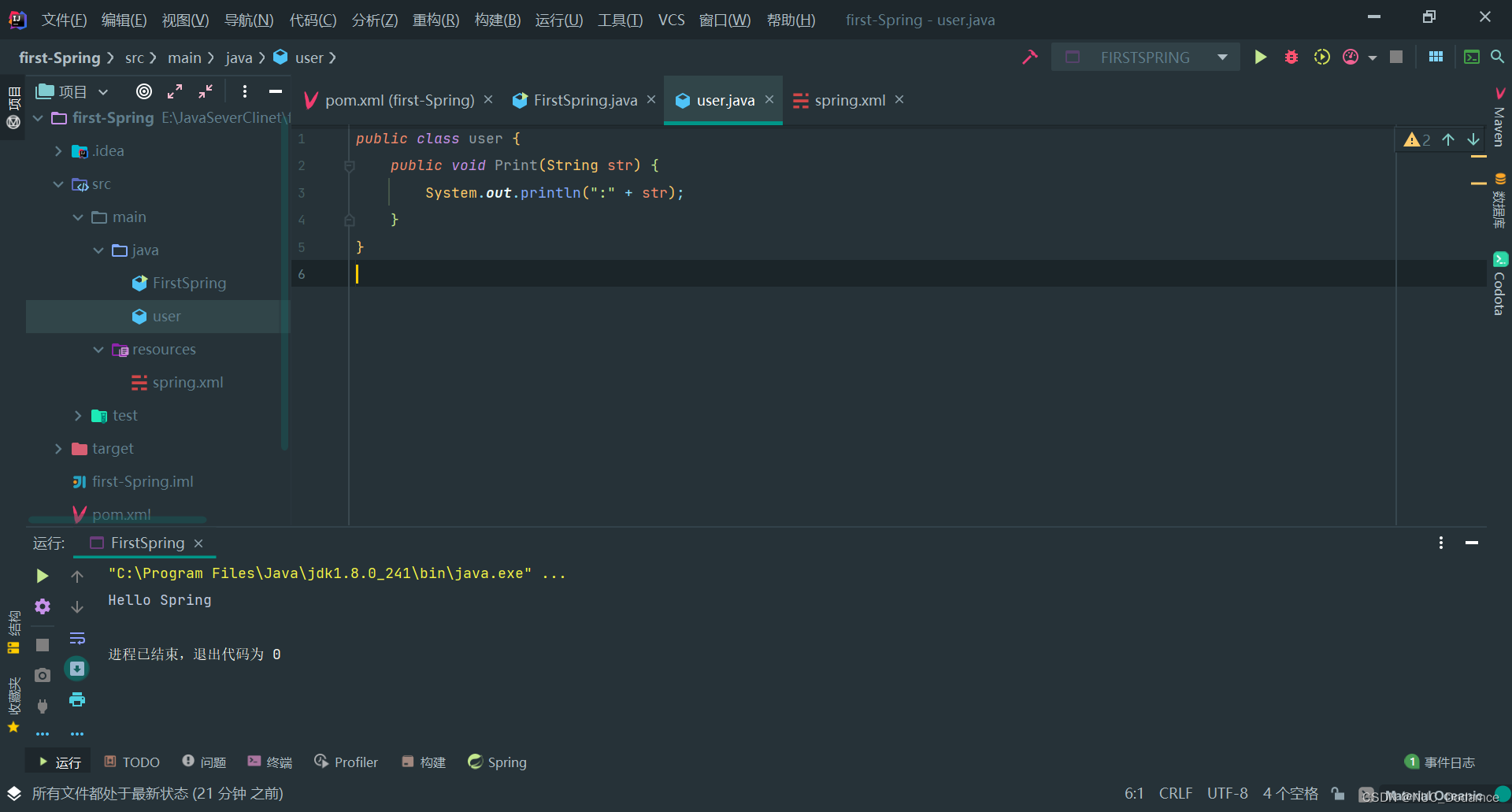Open the profiler dropdown arrow in toolbar
This screenshot has height=812, width=1512.
pos(1373,57)
